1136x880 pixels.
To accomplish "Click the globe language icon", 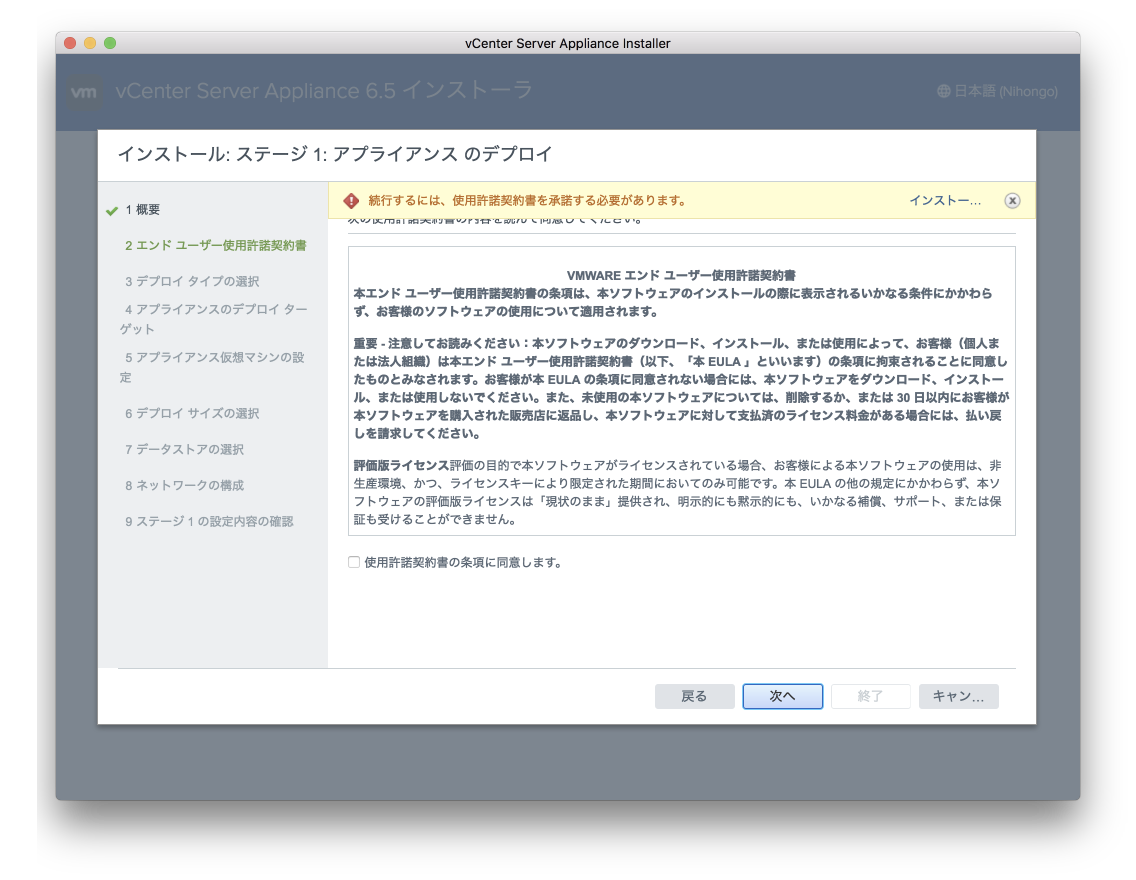I will pyautogui.click(x=943, y=91).
